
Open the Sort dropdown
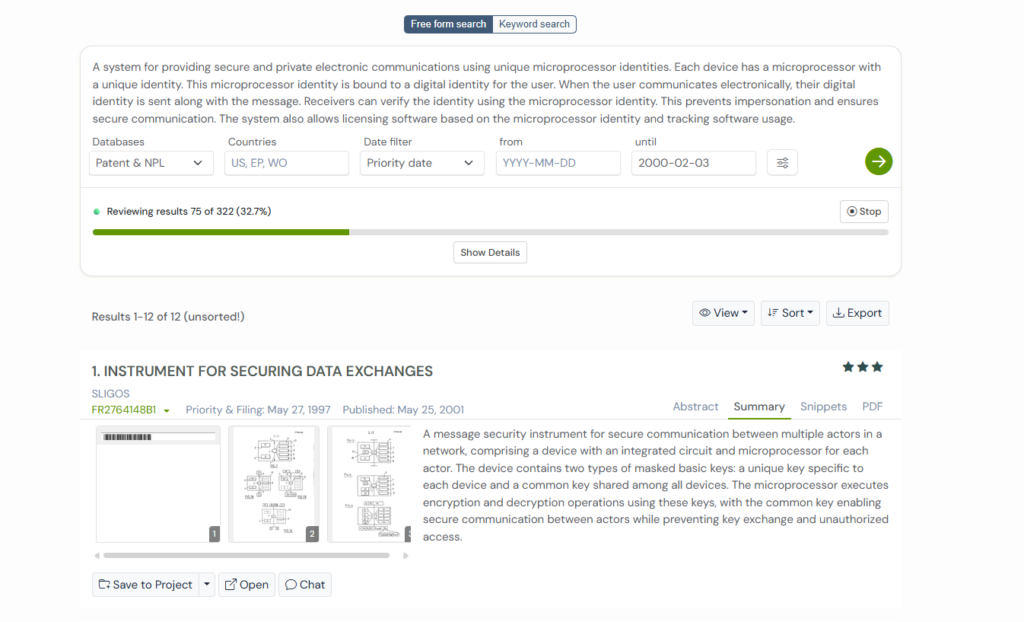[x=789, y=313]
